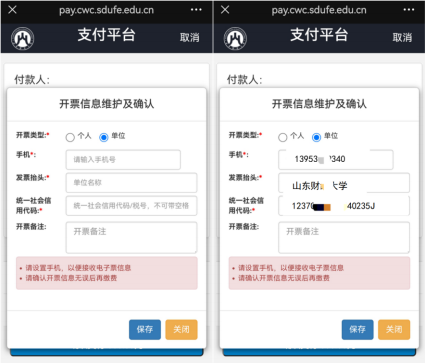Click the university logo on right header
This screenshot has height=363, width=425.
click(235, 38)
